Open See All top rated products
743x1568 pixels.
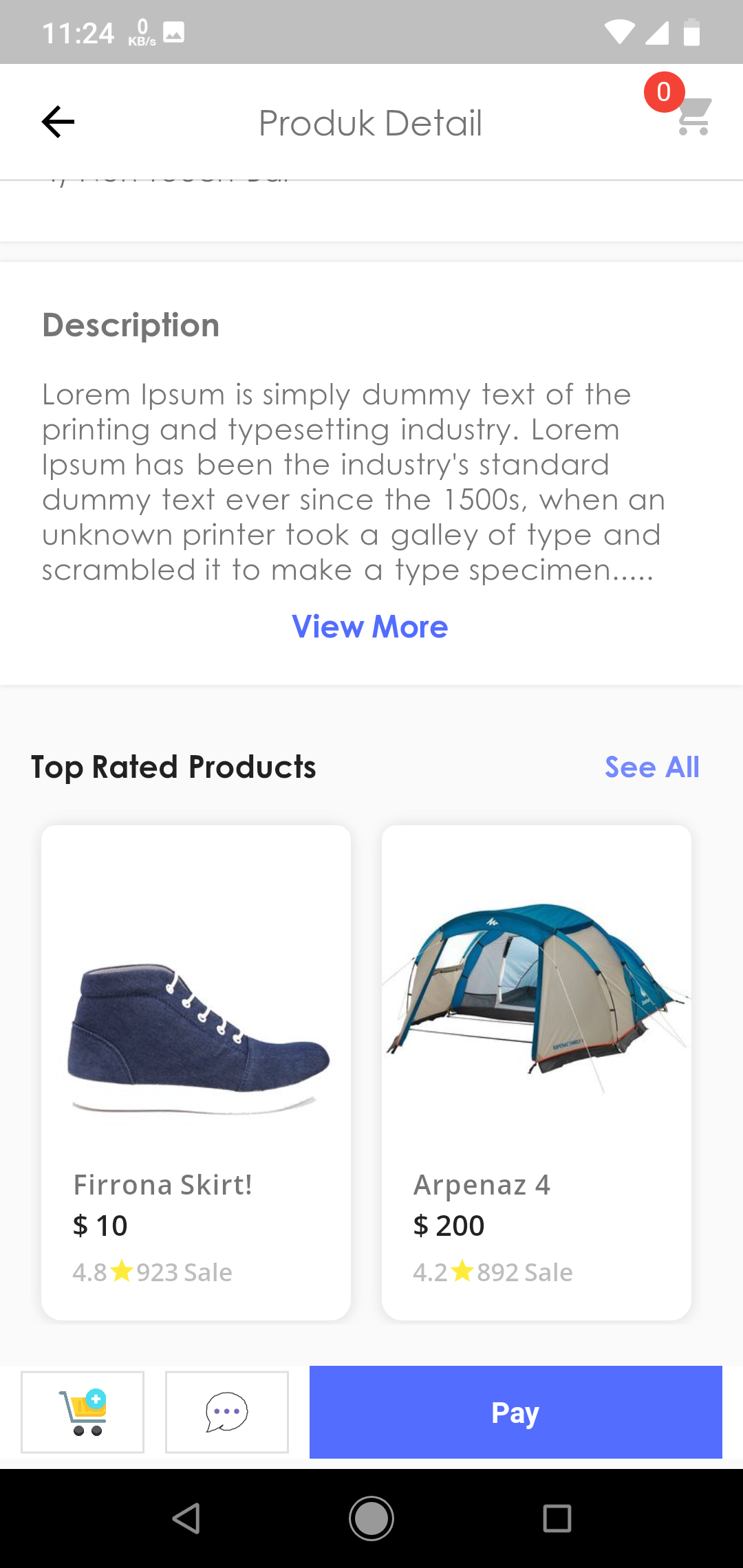[652, 767]
